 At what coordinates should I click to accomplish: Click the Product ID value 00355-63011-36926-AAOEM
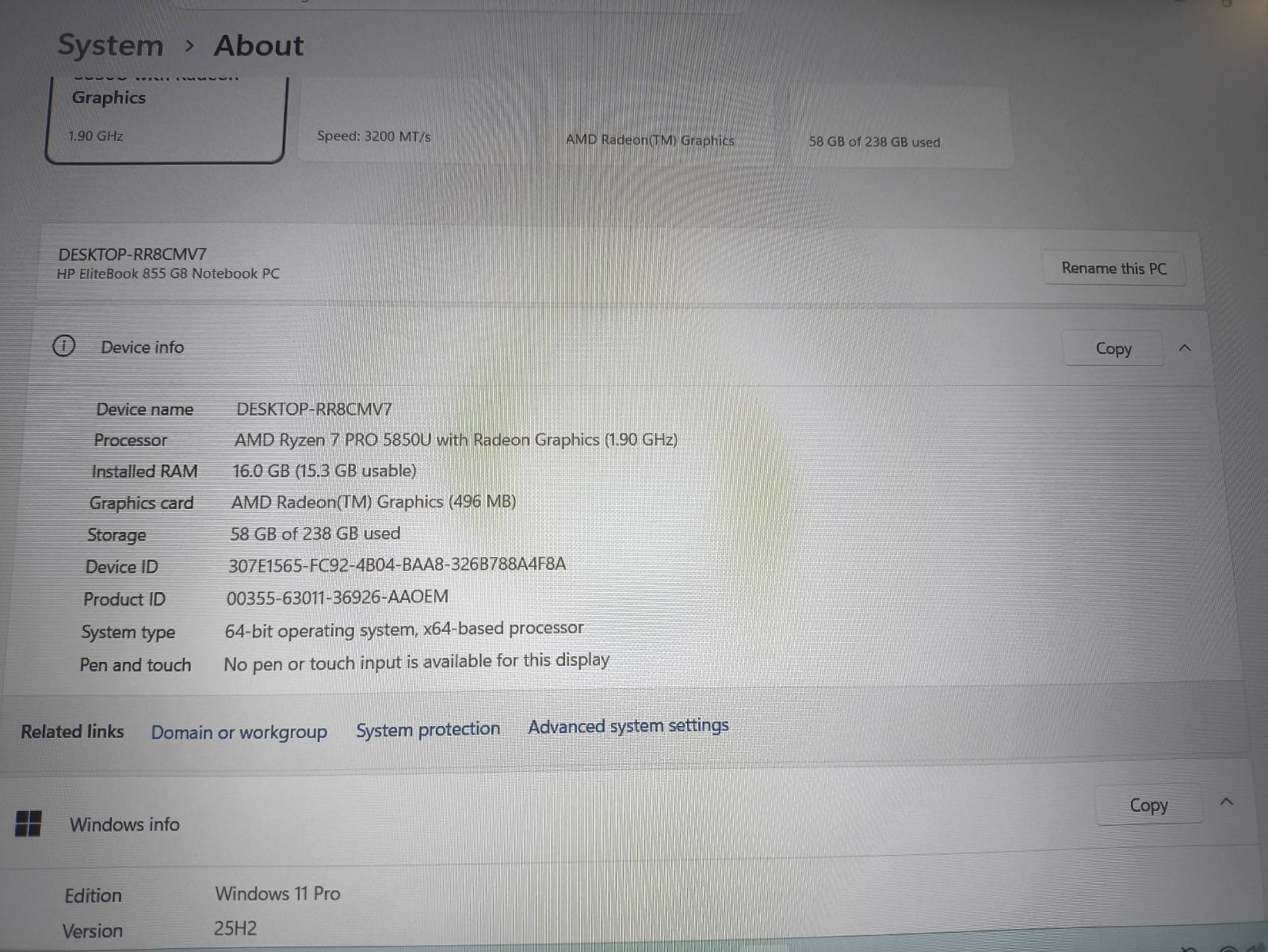pyautogui.click(x=337, y=597)
